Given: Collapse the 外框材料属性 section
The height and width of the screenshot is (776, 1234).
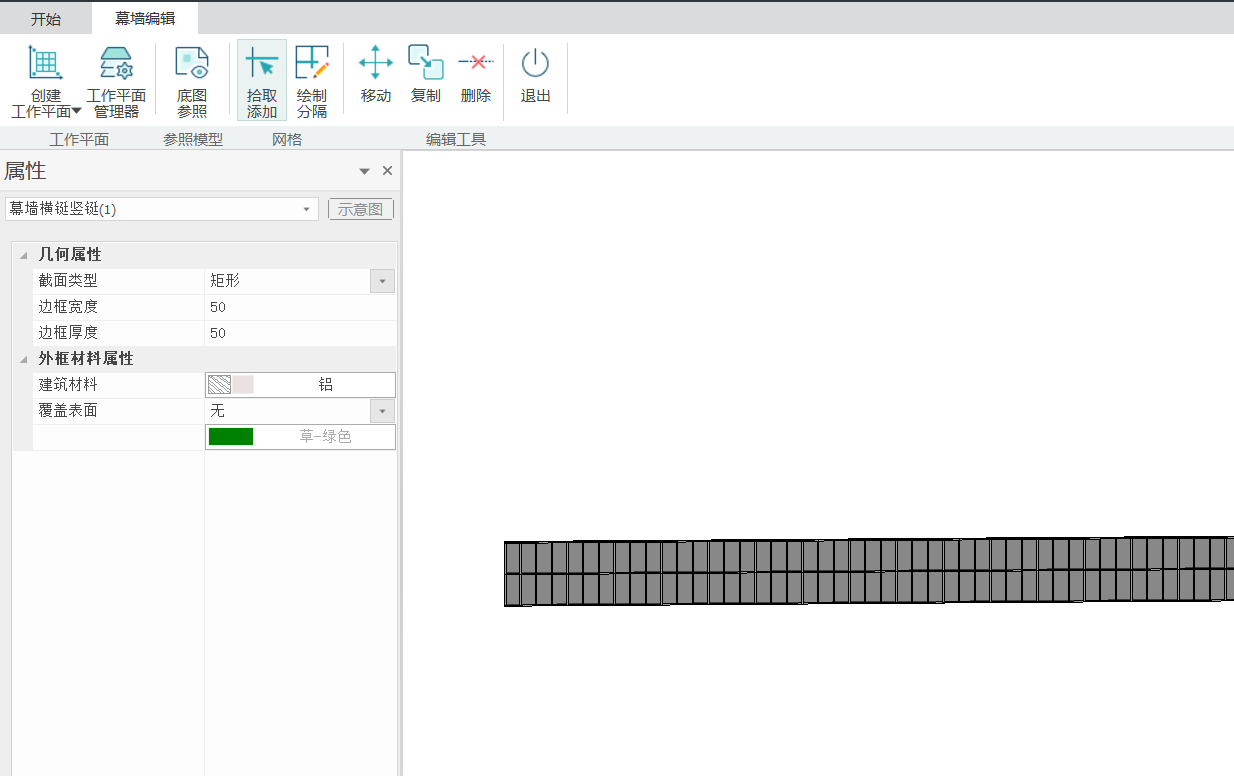Looking at the screenshot, I should point(23,360).
